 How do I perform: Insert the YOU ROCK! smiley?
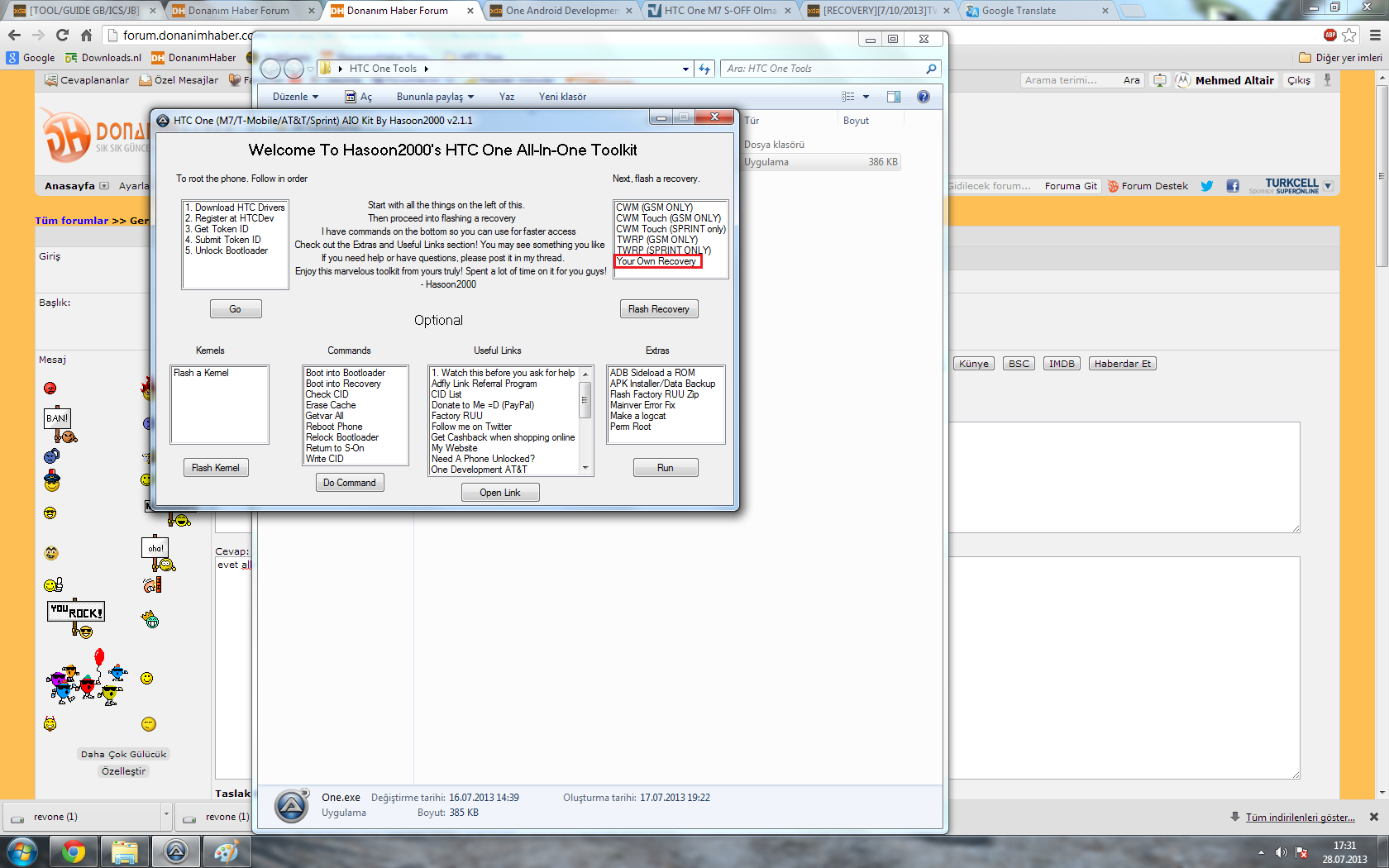(76, 619)
